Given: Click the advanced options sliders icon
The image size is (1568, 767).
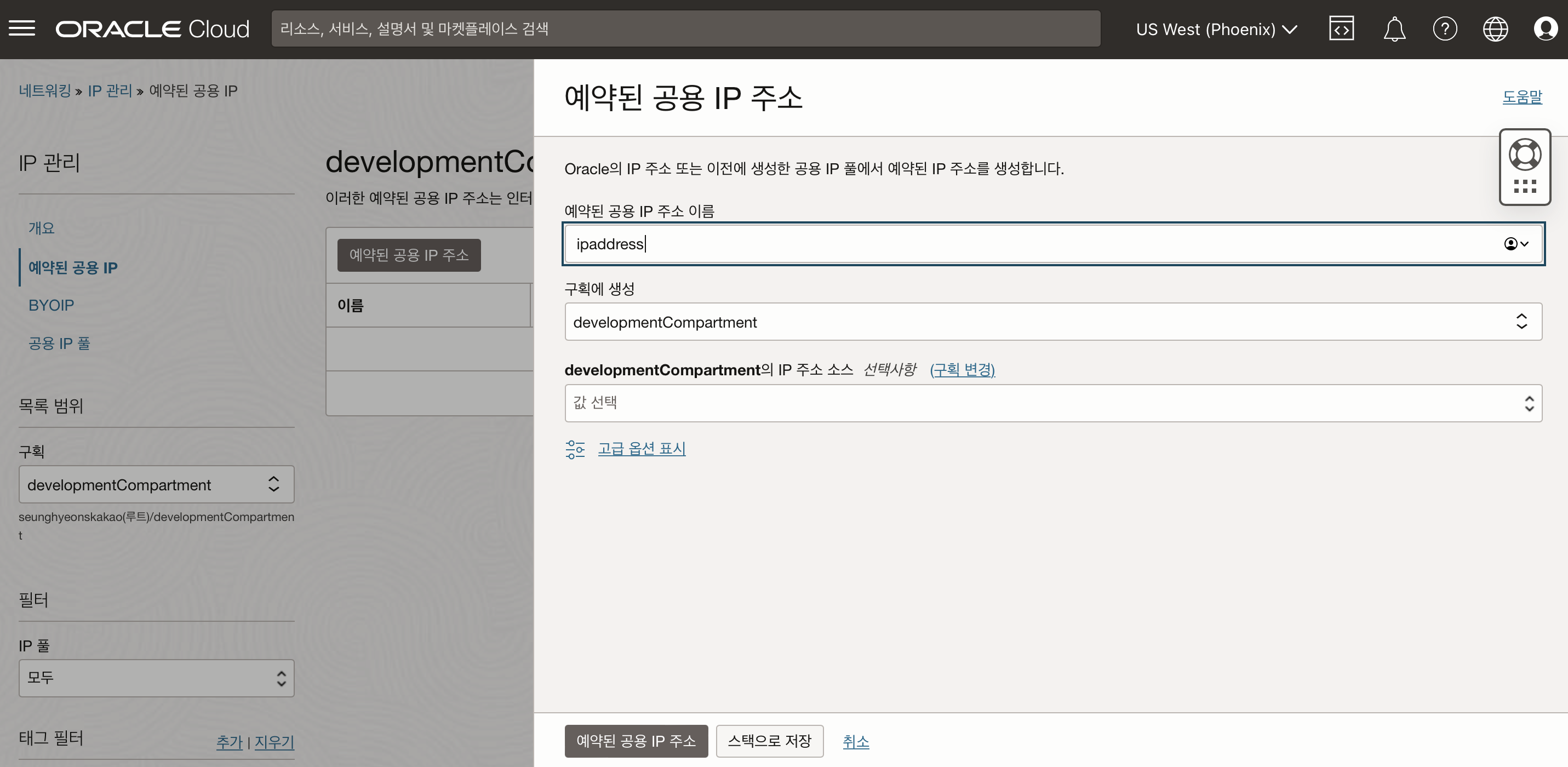Looking at the screenshot, I should 575,449.
